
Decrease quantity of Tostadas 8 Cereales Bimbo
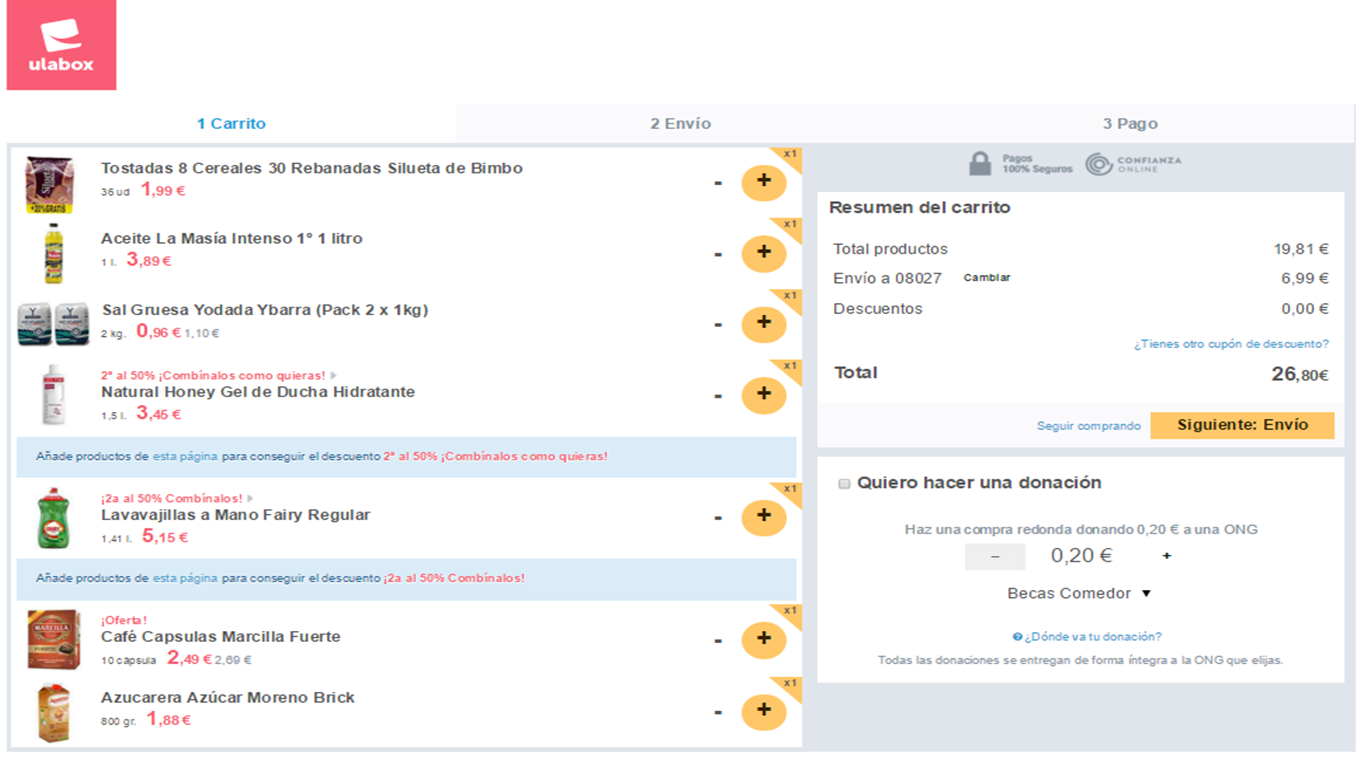(x=718, y=183)
